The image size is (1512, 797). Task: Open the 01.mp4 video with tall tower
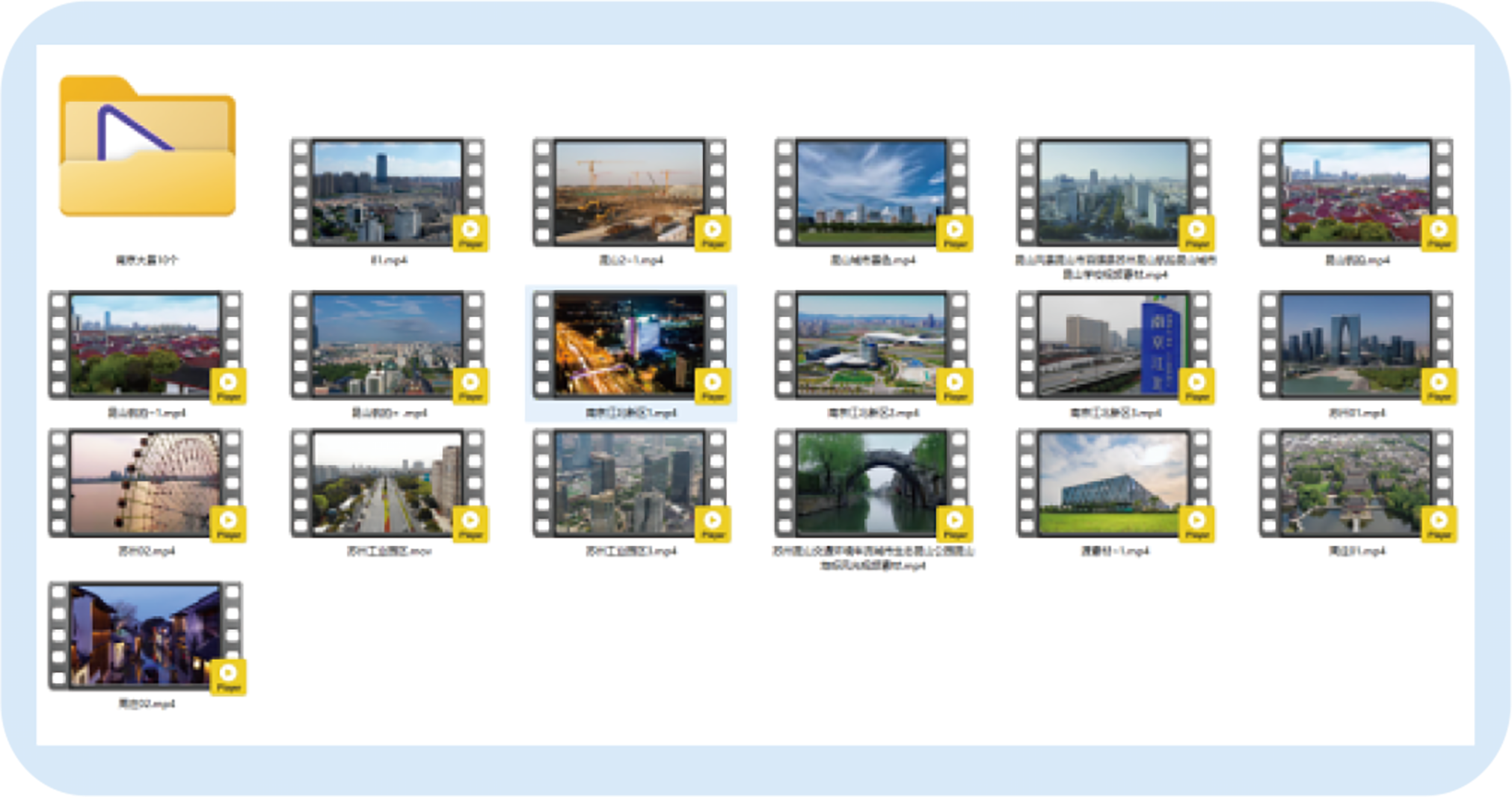pyautogui.click(x=387, y=192)
